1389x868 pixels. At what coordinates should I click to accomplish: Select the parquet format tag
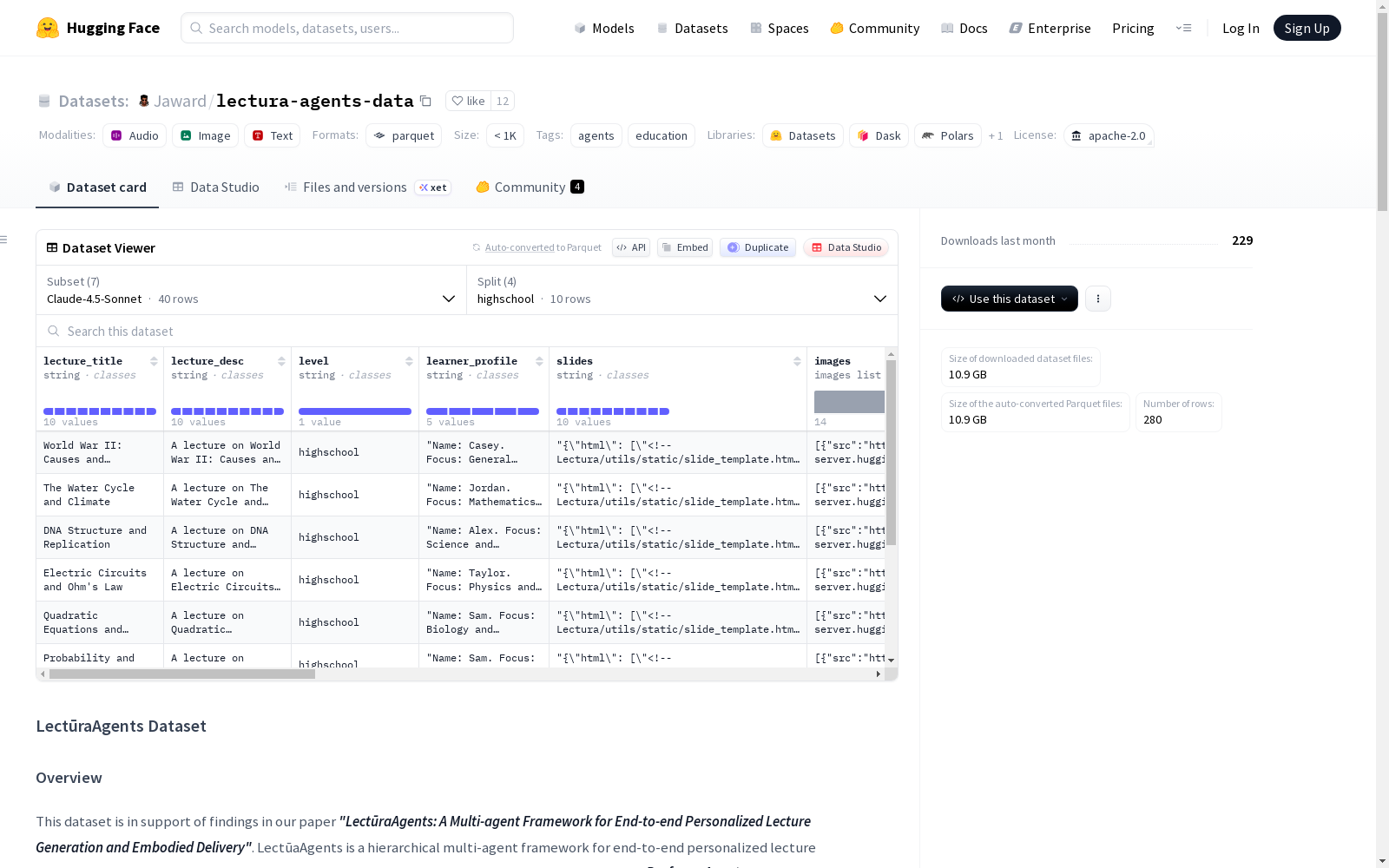click(404, 135)
